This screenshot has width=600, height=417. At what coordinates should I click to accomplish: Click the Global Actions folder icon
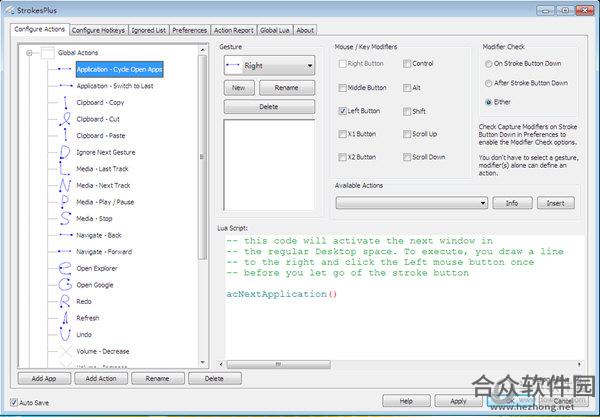(47, 52)
